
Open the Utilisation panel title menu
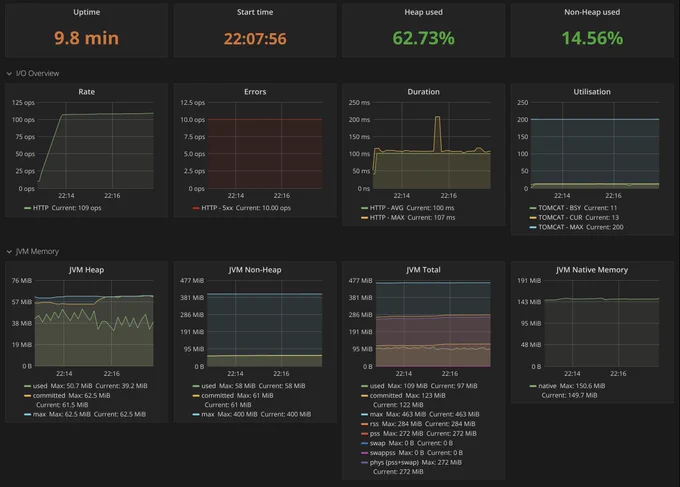pos(592,92)
